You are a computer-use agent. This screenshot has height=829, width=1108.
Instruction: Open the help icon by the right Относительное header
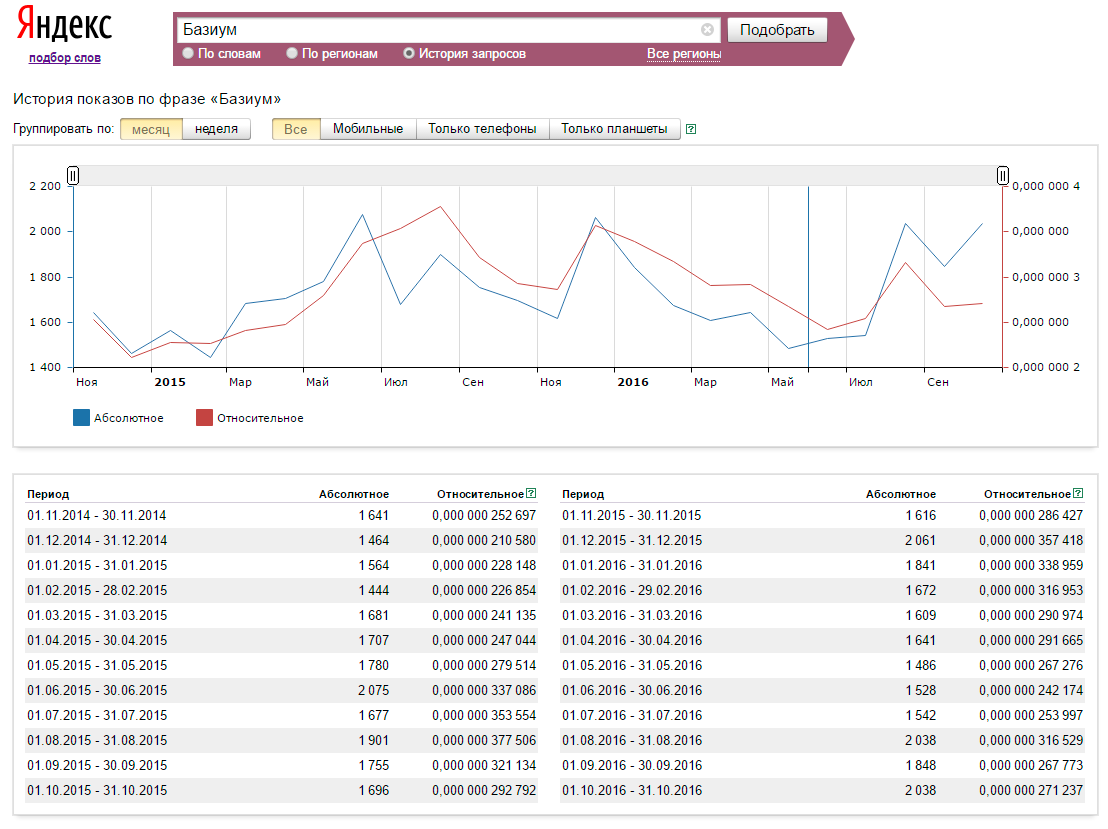tap(1078, 493)
